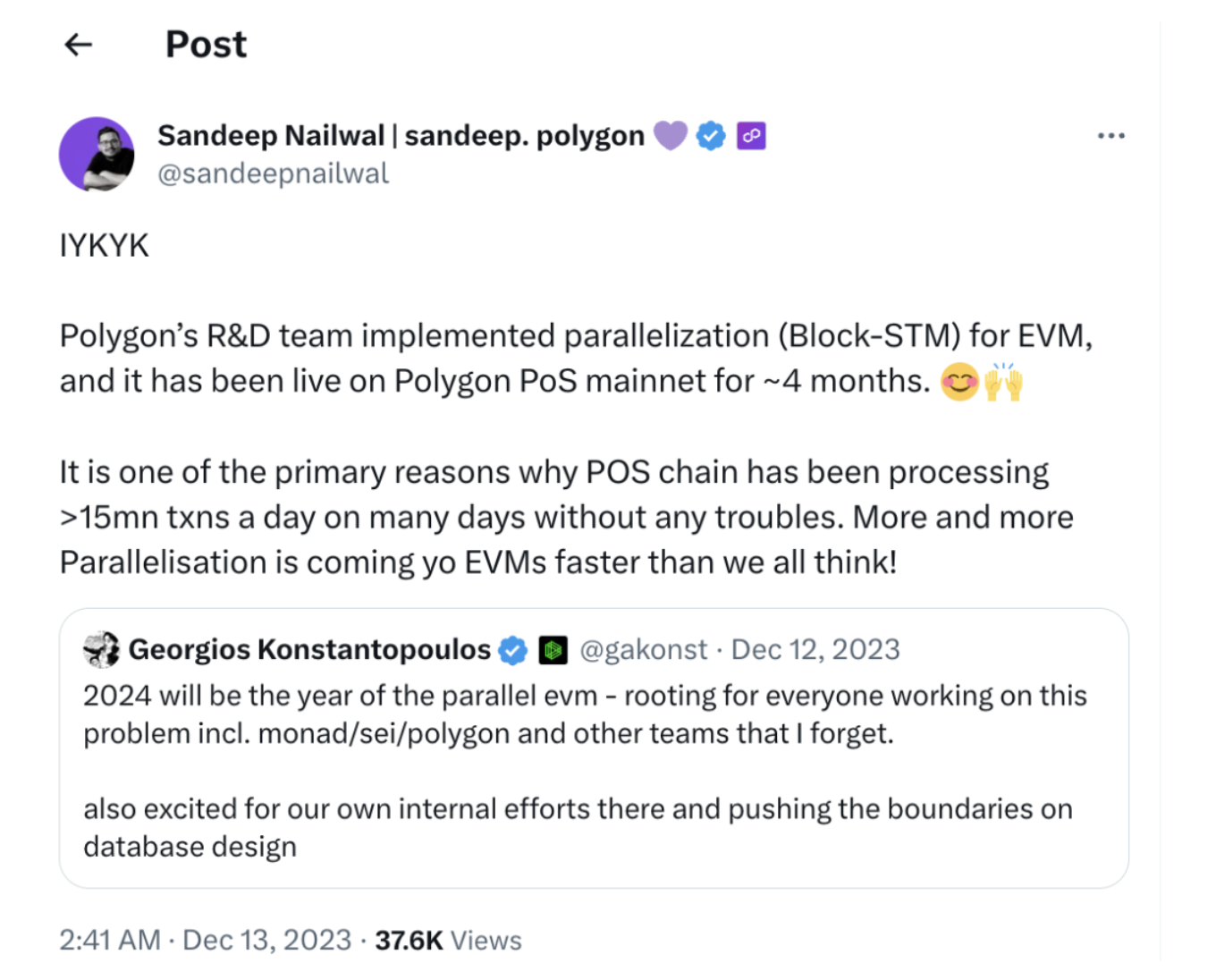
Task: Open the quoted post about parallel evm
Action: pos(594,748)
